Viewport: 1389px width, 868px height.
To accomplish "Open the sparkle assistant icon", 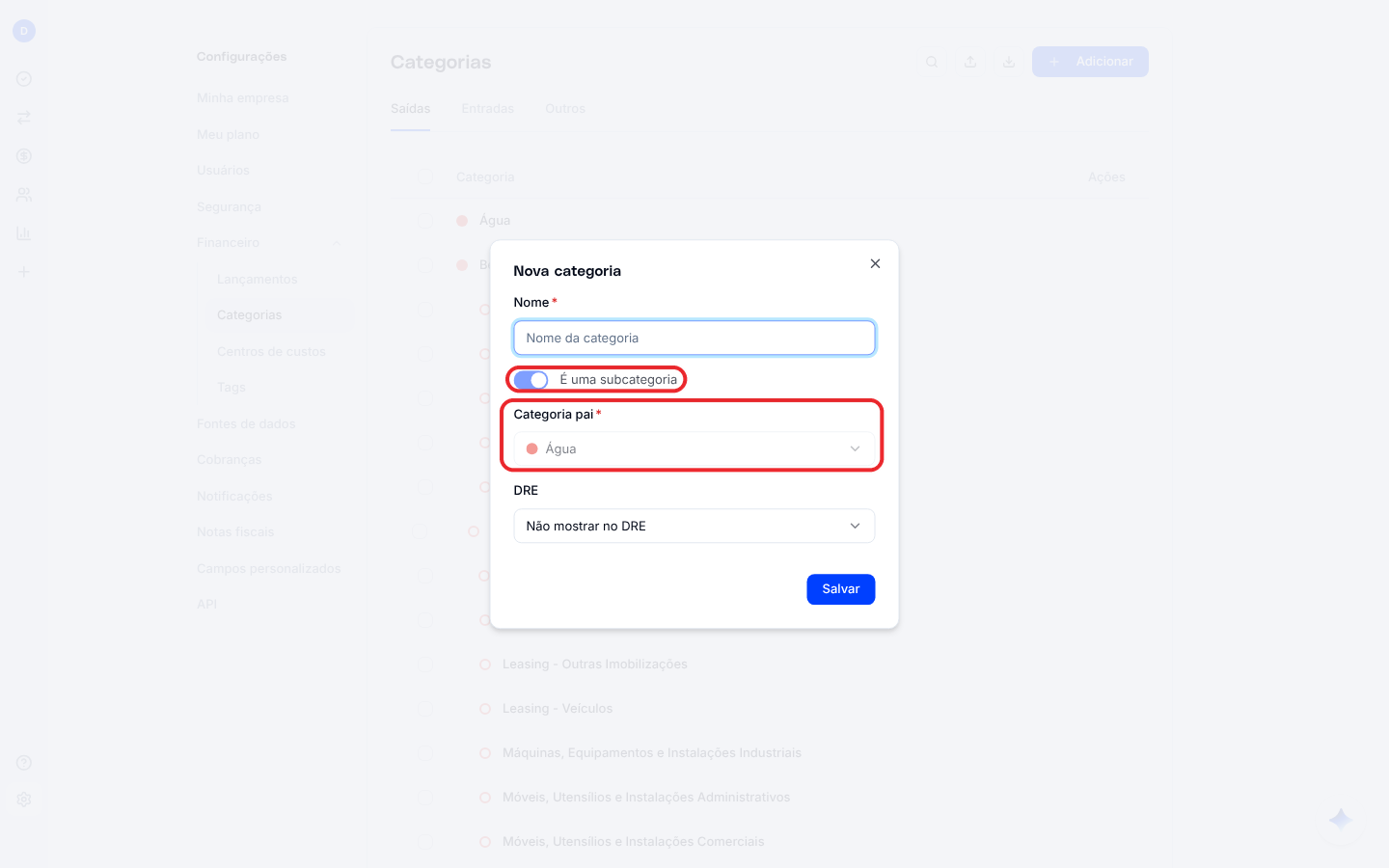I will 1341,820.
